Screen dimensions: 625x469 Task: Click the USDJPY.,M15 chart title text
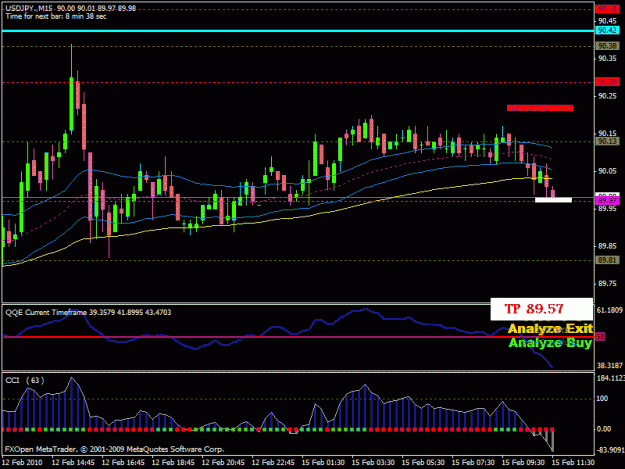click(x=71, y=8)
